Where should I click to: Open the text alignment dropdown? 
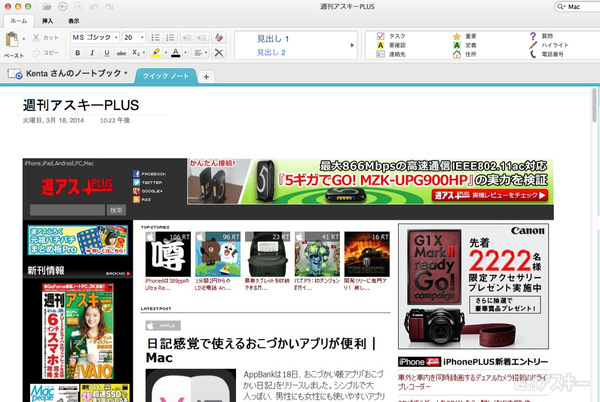[x=201, y=53]
